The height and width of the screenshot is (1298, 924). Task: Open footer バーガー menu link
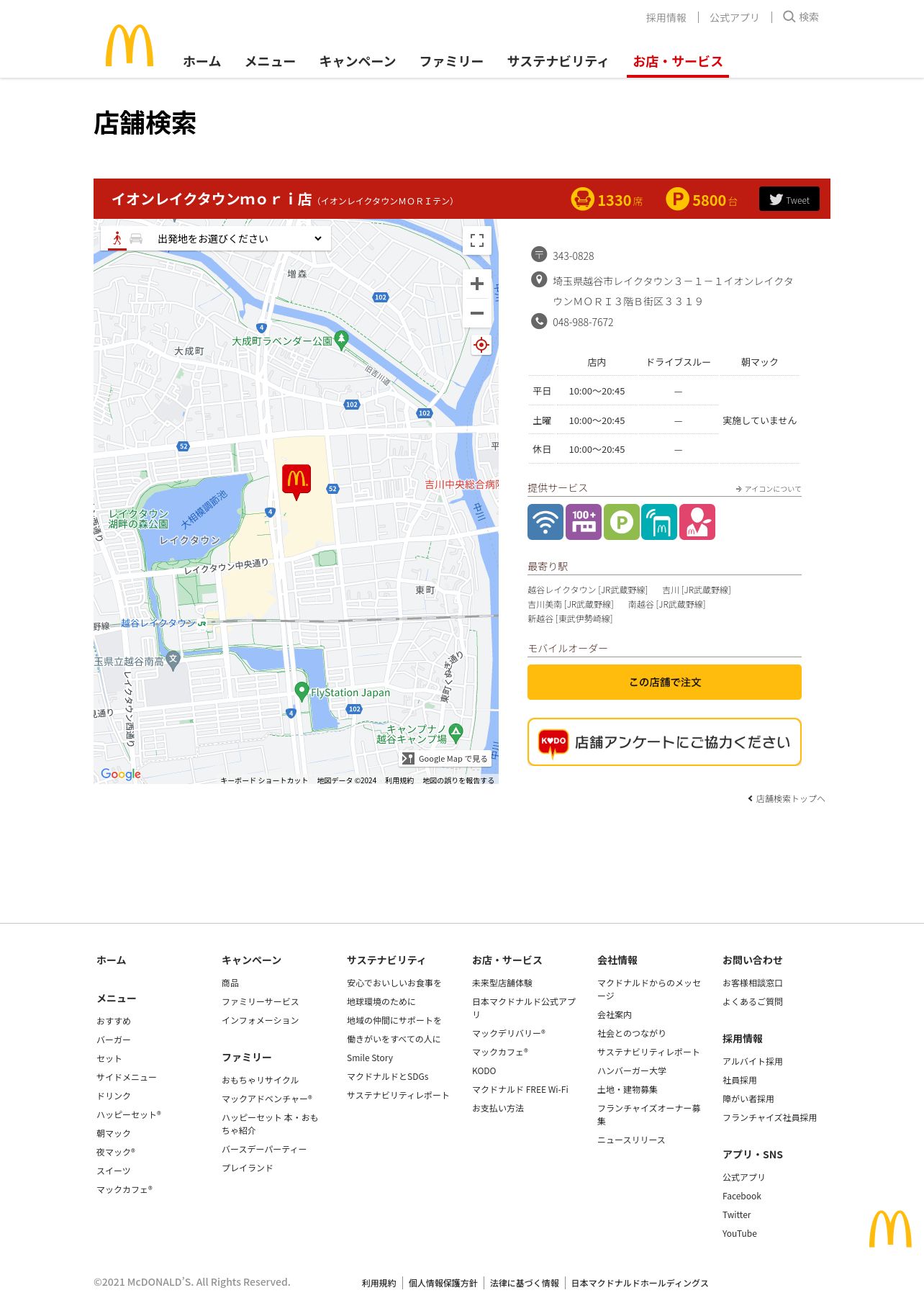click(114, 1040)
